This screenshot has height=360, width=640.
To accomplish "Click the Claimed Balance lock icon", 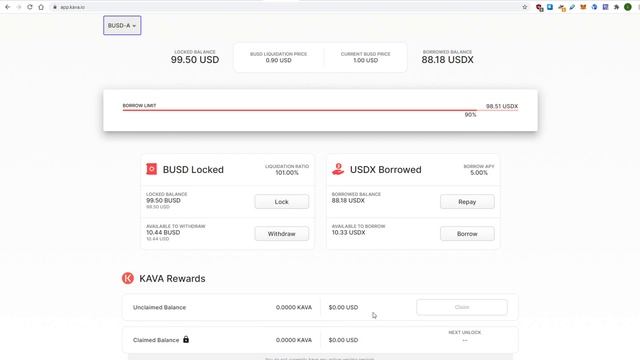I will coord(186,340).
